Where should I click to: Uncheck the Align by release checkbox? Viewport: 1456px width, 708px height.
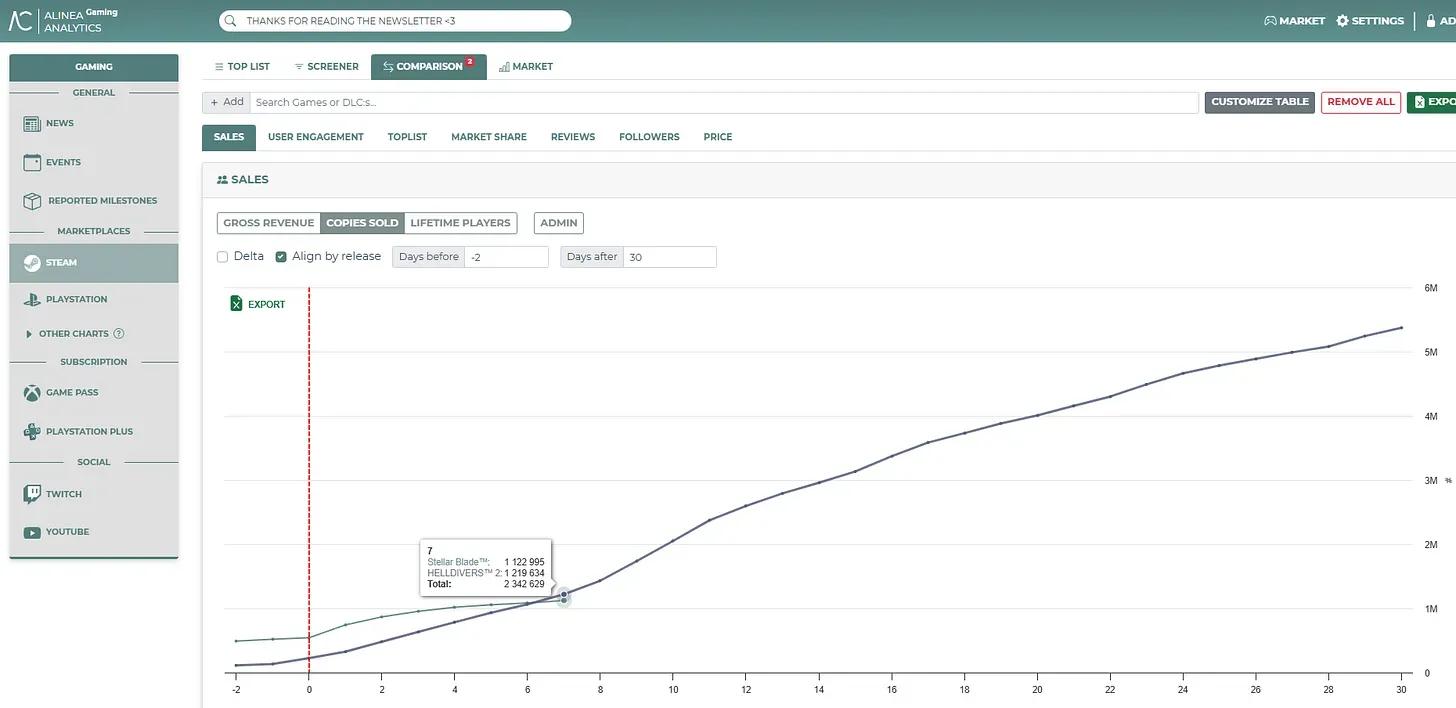[281, 257]
